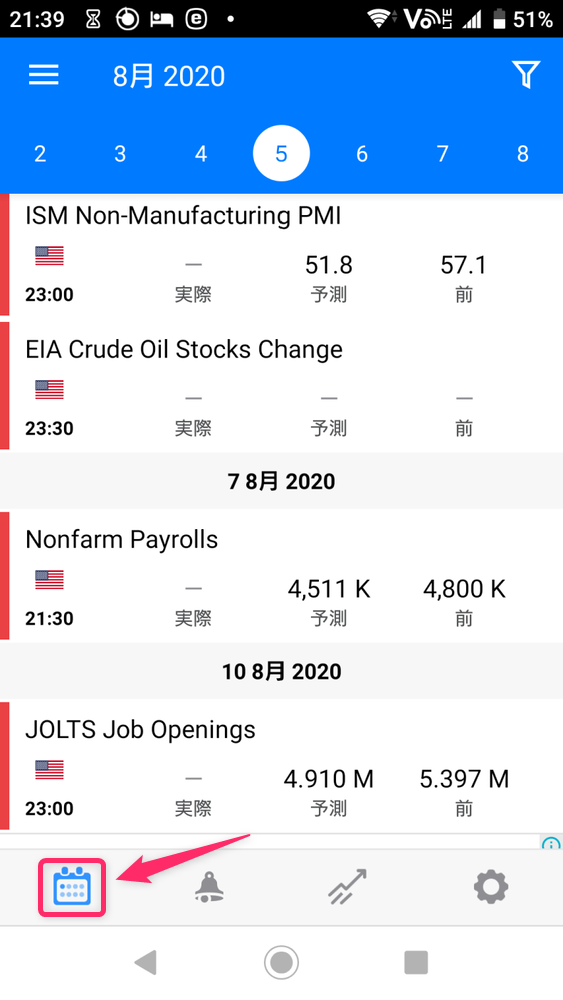The width and height of the screenshot is (563, 1000).
Task: Tap the ad info icon
Action: tap(551, 843)
